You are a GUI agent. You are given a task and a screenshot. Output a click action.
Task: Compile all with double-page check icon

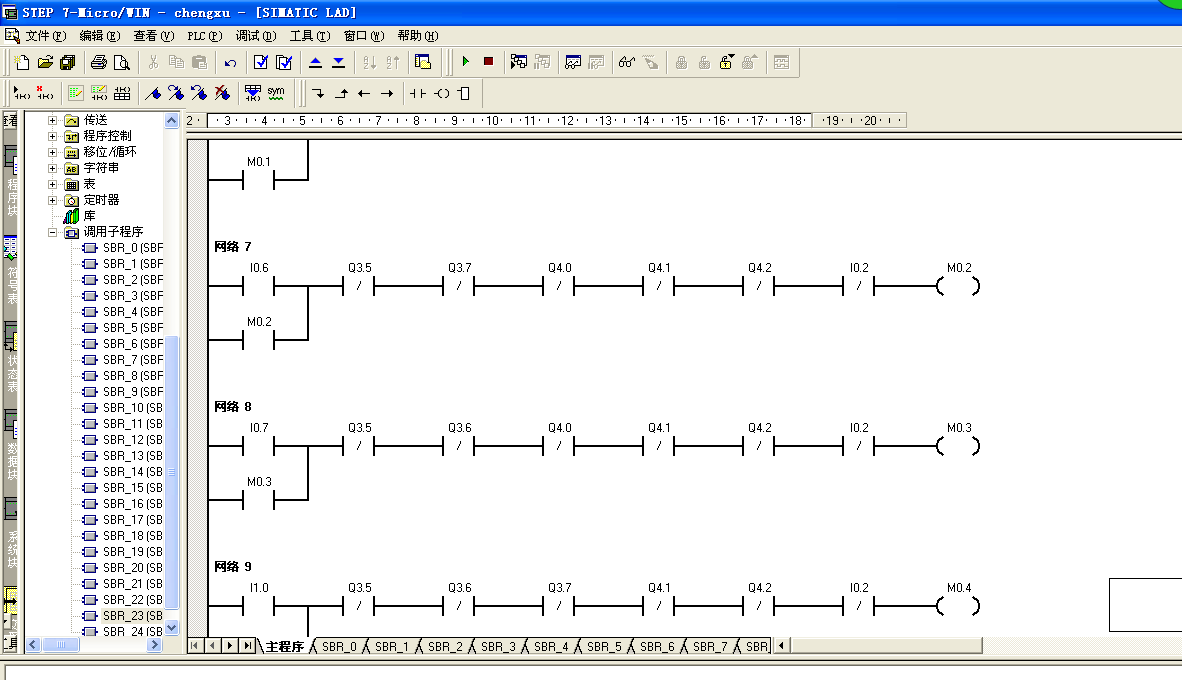click(284, 63)
